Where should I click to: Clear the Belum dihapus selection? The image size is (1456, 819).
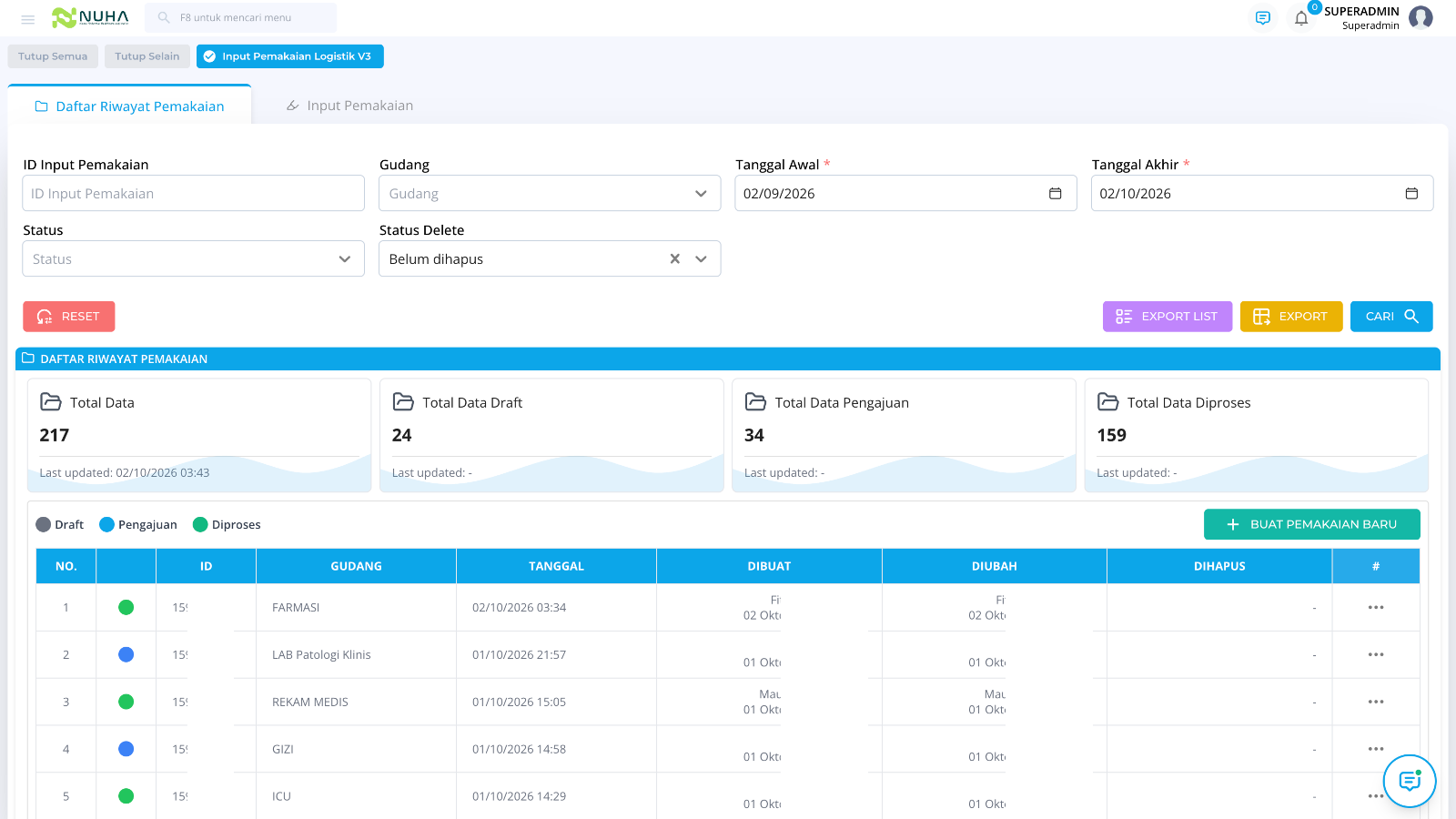pyautogui.click(x=675, y=258)
